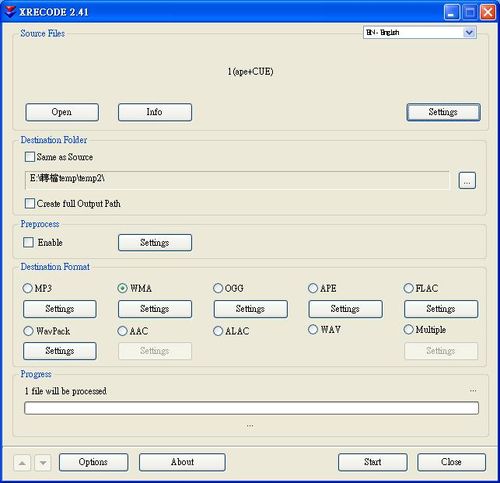
Task: Show source file Info
Action: point(155,112)
